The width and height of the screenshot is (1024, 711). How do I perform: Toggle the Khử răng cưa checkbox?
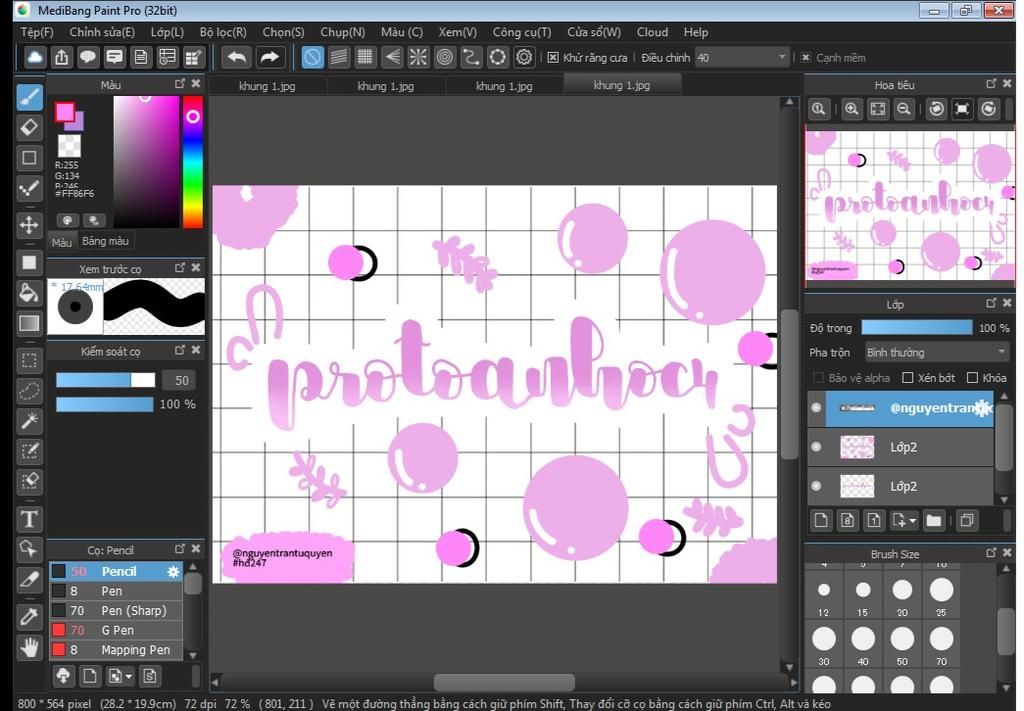pos(552,57)
